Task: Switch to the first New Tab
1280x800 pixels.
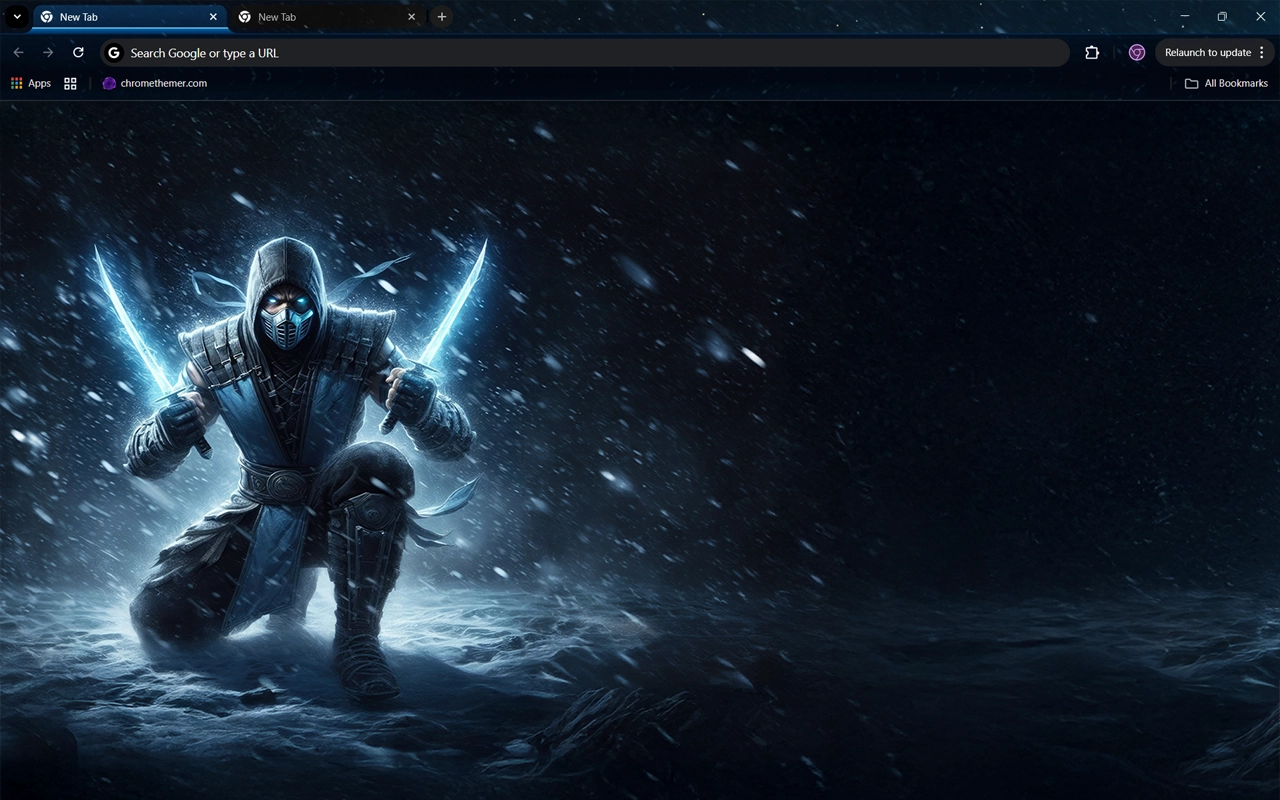Action: pyautogui.click(x=130, y=17)
